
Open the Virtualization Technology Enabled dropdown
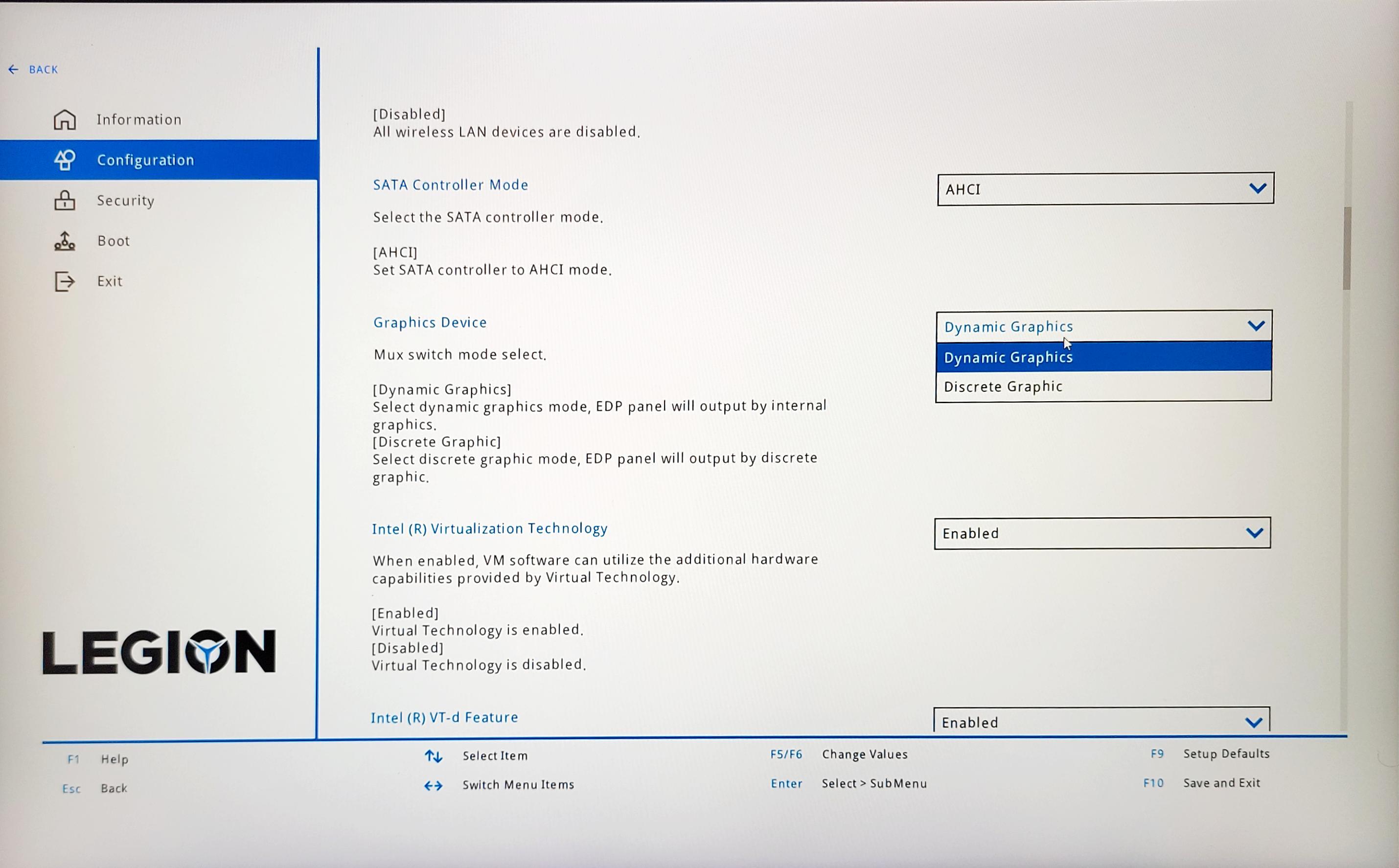(1102, 533)
